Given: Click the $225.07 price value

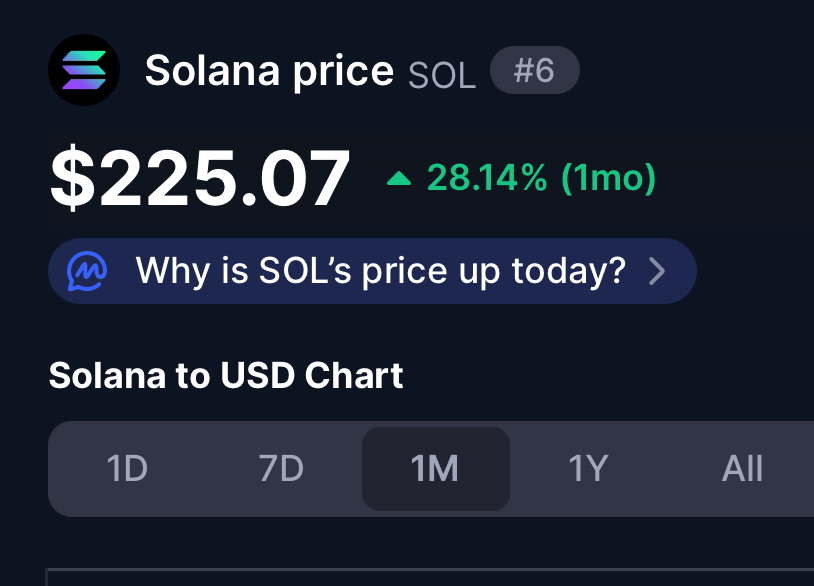Looking at the screenshot, I should click(200, 178).
